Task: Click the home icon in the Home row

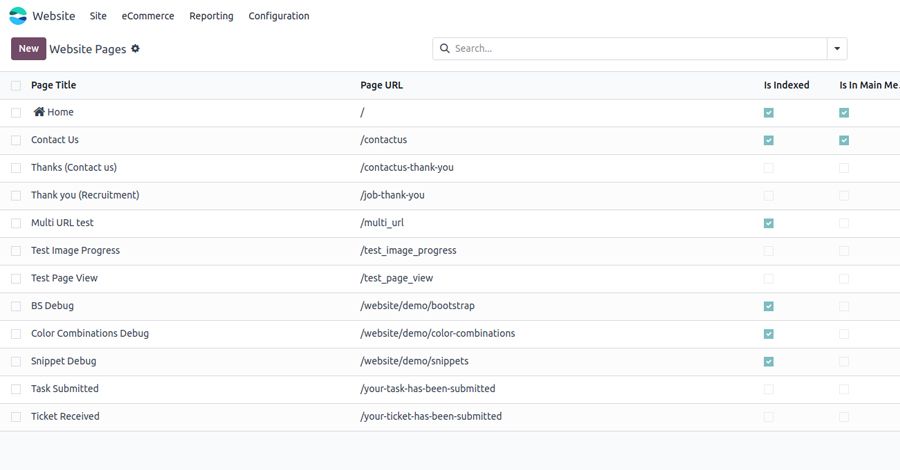Action: 39,112
